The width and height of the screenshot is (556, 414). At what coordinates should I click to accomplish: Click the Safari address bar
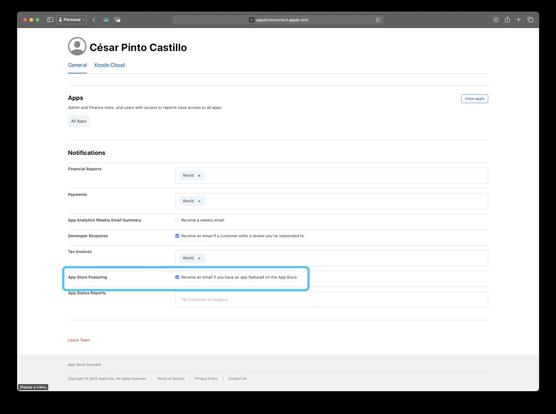point(278,20)
